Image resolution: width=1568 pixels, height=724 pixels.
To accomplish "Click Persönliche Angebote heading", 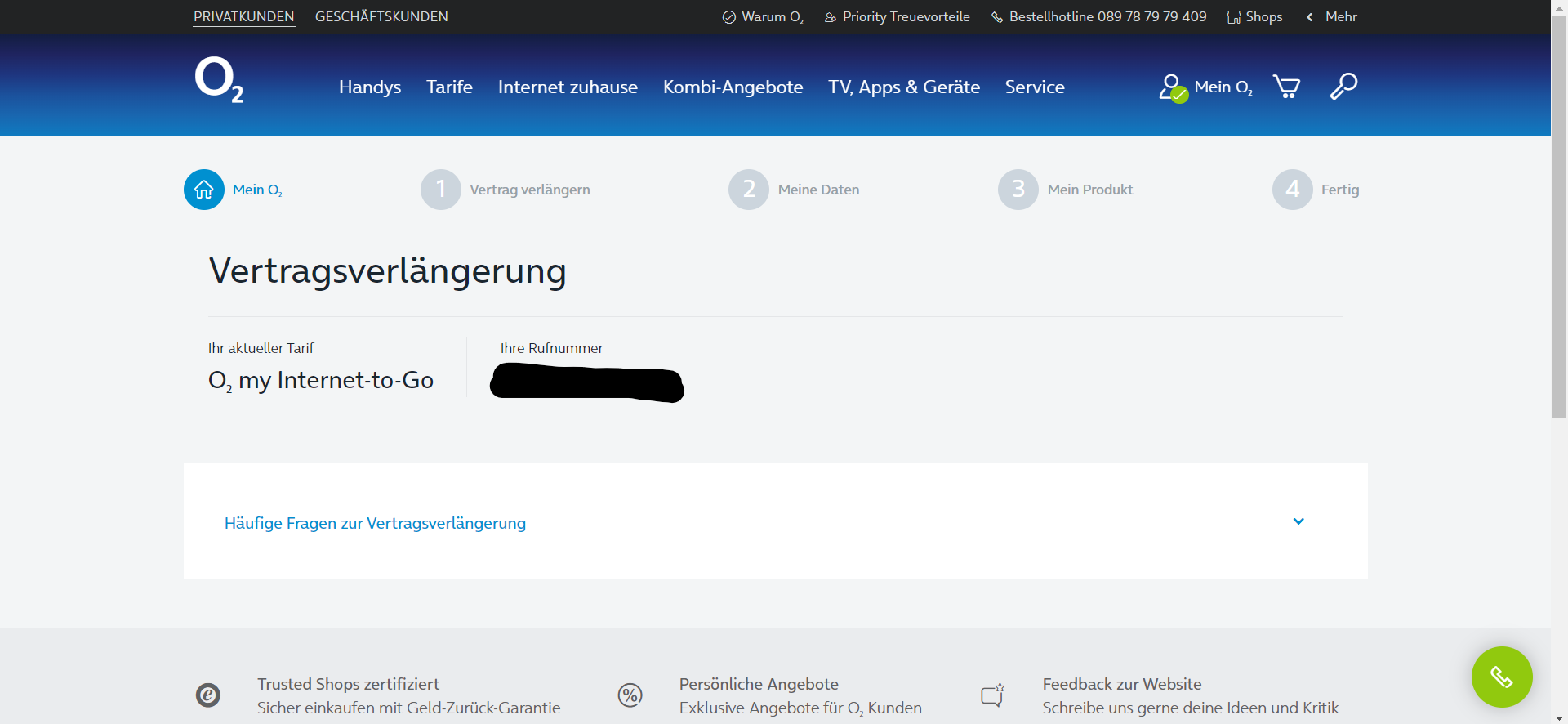I will click(x=759, y=684).
